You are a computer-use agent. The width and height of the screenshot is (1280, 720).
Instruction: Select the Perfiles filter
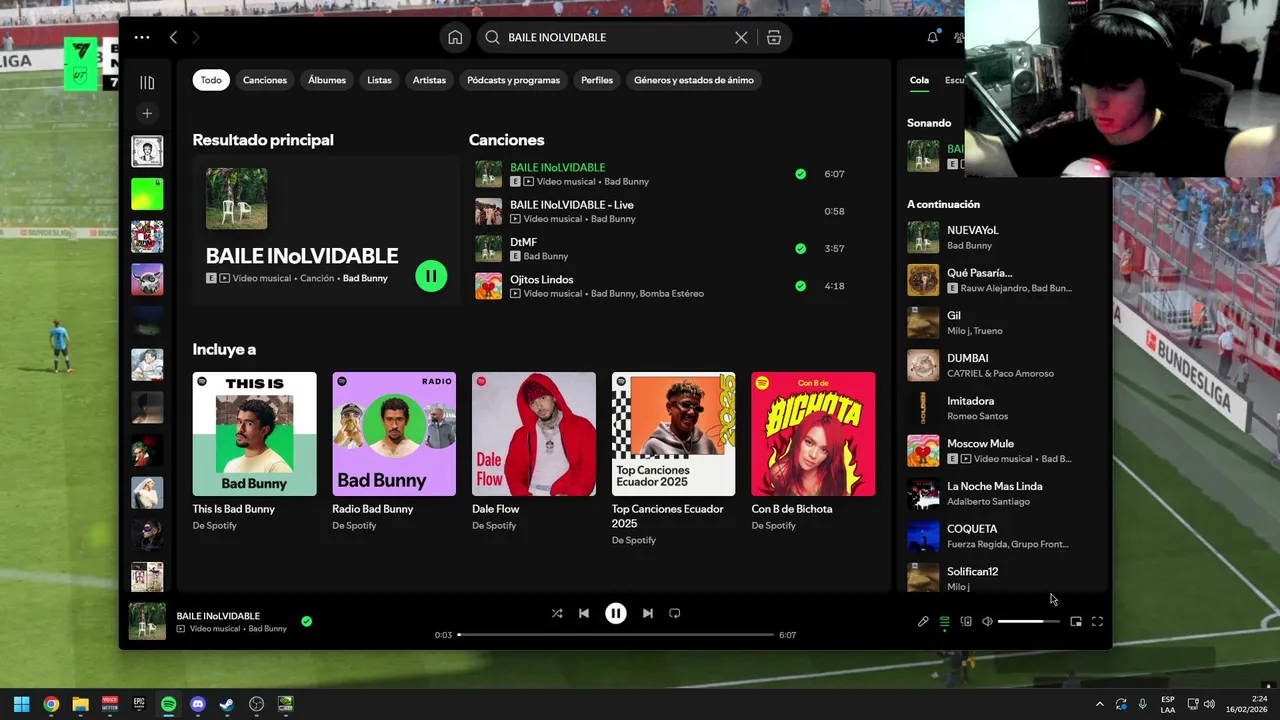point(597,80)
